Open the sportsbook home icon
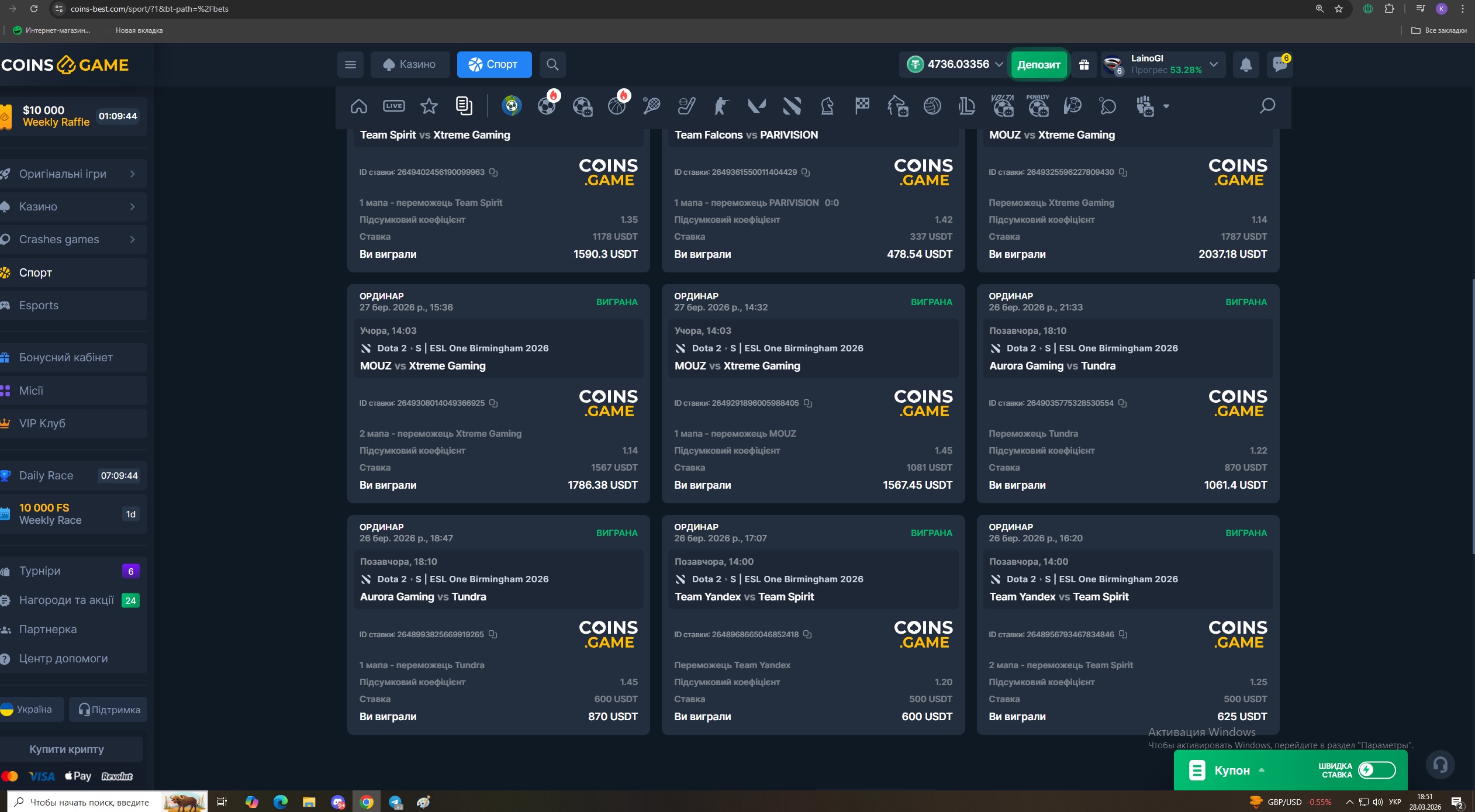The width and height of the screenshot is (1475, 812). [x=358, y=106]
